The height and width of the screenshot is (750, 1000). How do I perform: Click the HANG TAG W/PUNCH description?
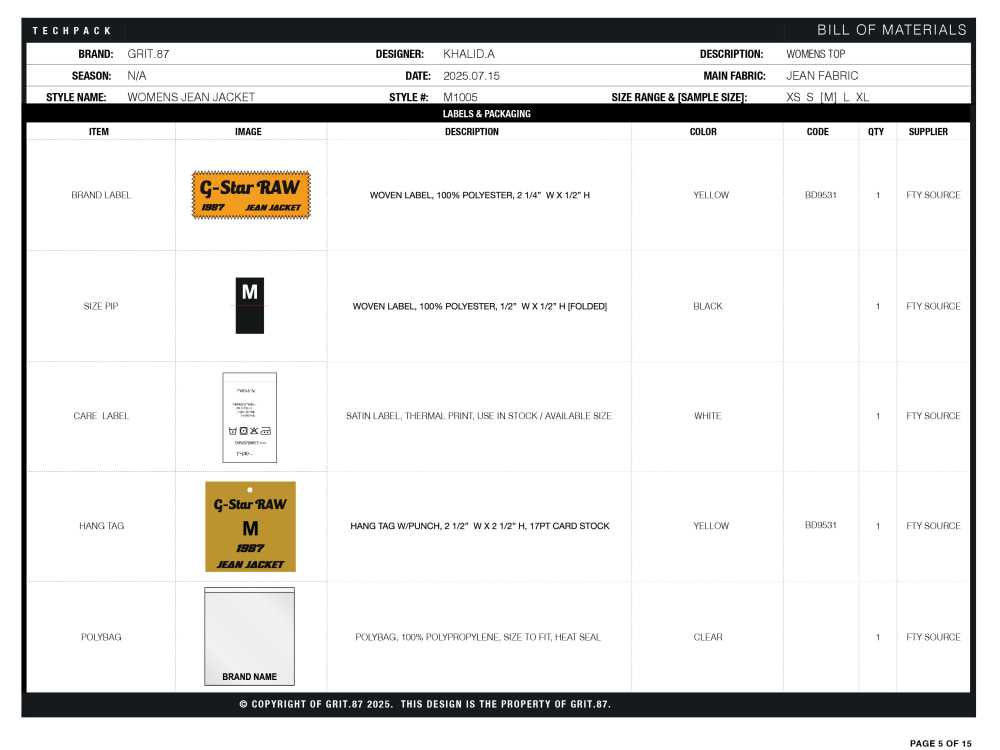[480, 526]
